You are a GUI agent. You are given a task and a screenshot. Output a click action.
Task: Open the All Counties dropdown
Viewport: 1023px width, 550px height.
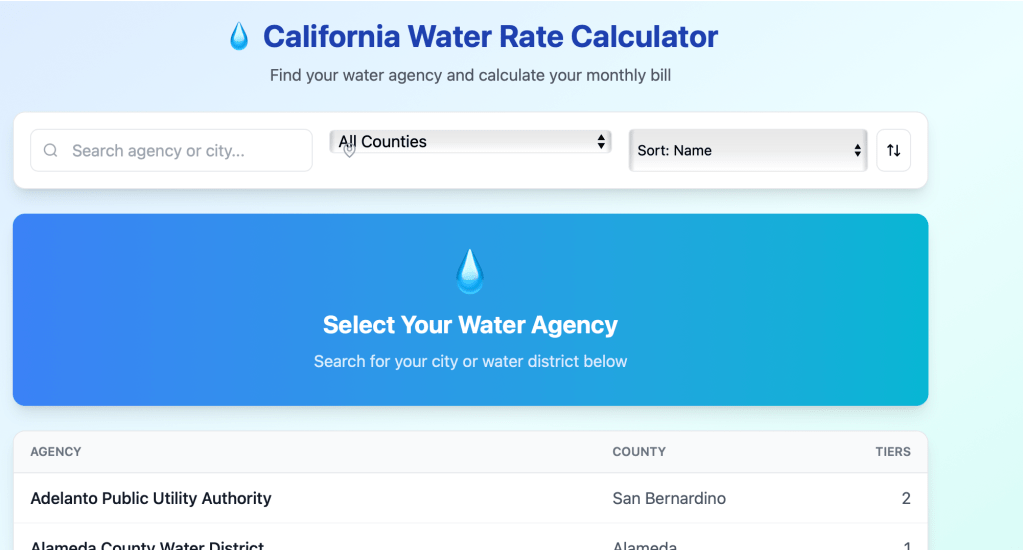tap(470, 142)
